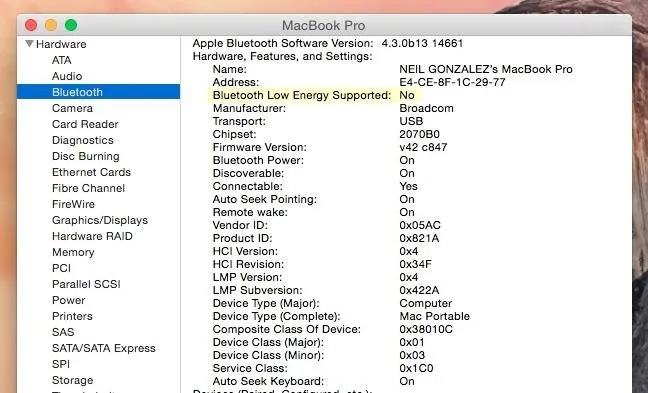Click the Remote wake label
The height and width of the screenshot is (393, 648).
click(x=250, y=212)
